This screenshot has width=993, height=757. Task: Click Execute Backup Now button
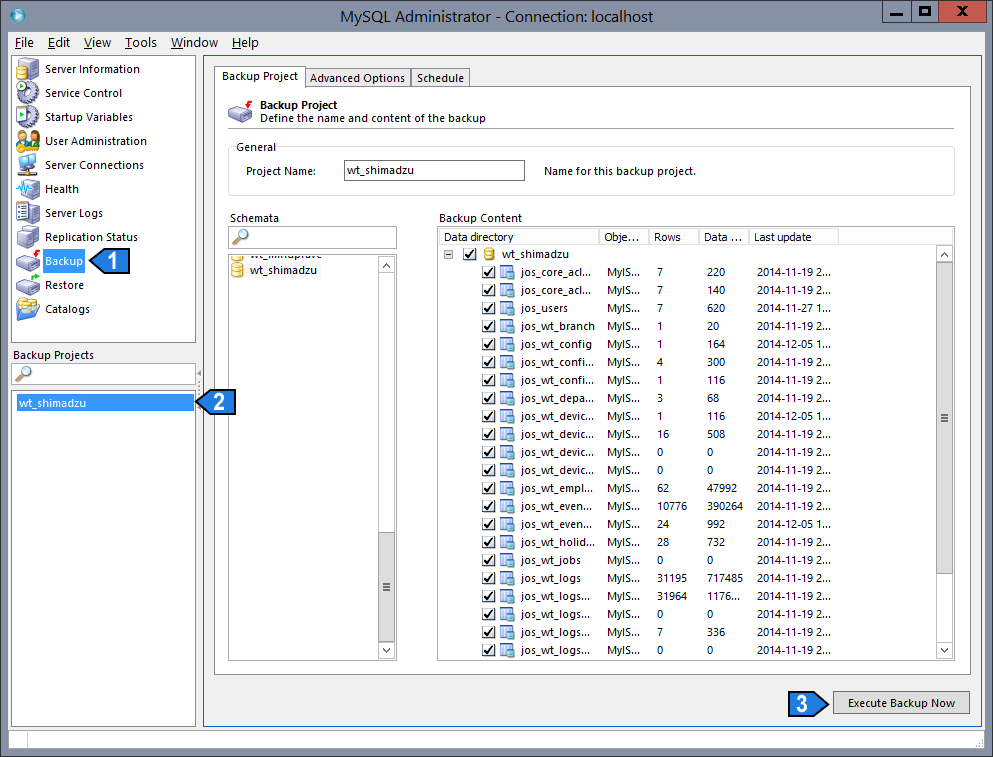pos(901,703)
